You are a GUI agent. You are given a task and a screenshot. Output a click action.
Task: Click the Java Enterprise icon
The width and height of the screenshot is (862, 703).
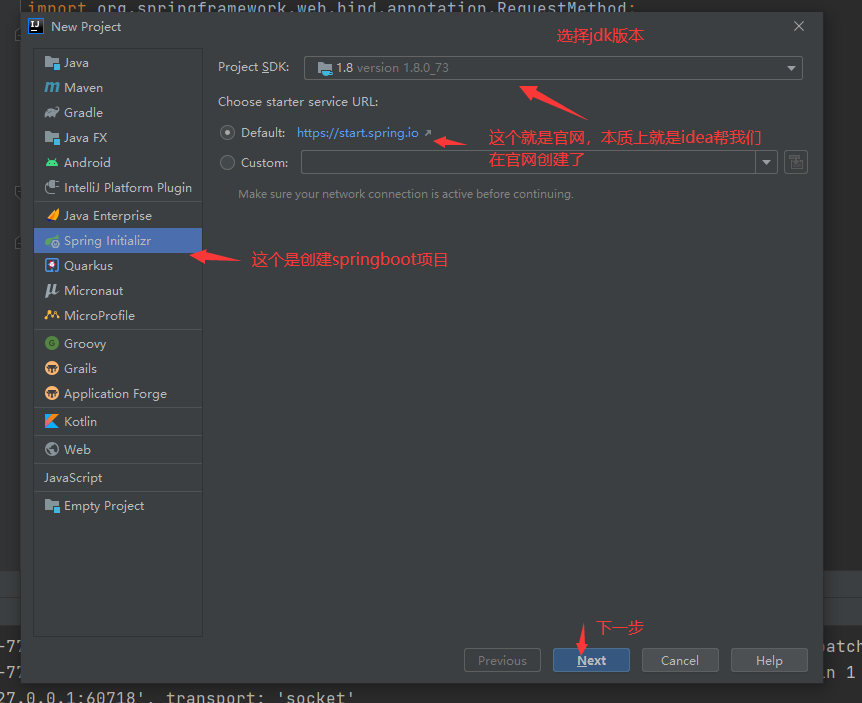(53, 215)
